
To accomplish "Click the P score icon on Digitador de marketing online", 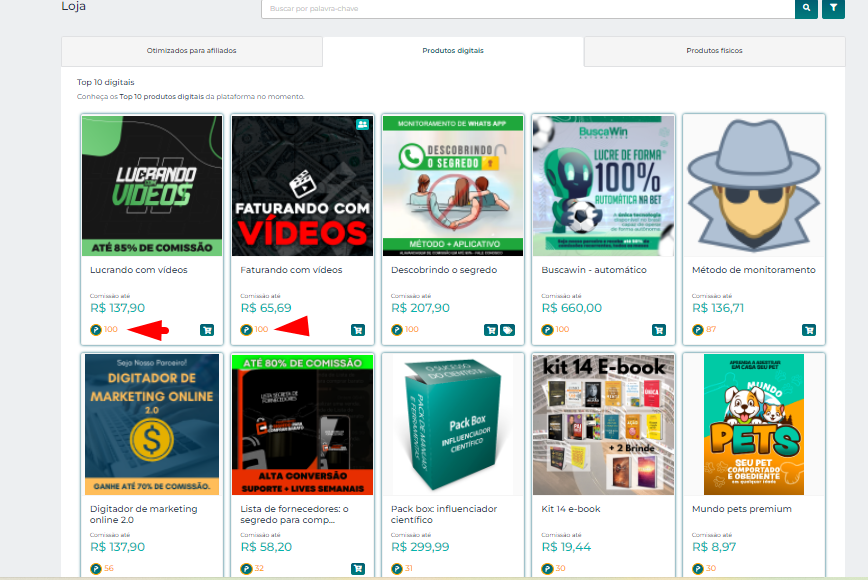I will click(x=96, y=569).
